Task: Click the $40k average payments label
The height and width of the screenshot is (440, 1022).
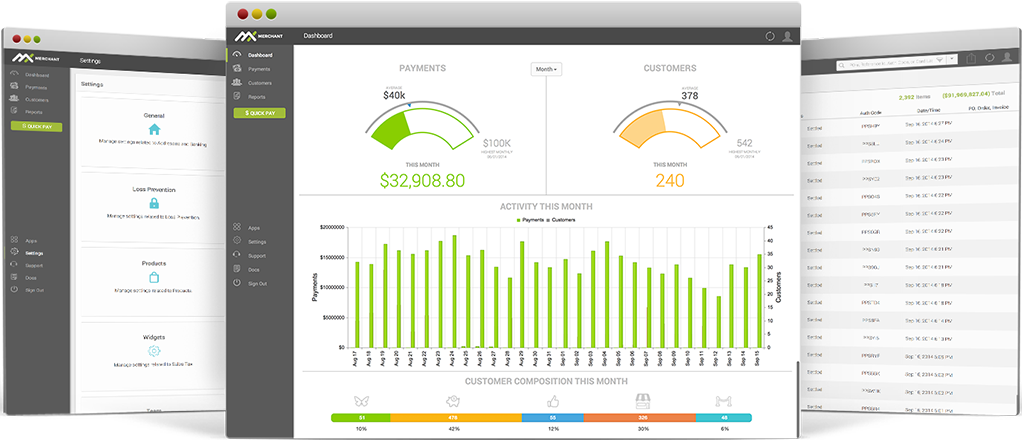Action: 394,96
